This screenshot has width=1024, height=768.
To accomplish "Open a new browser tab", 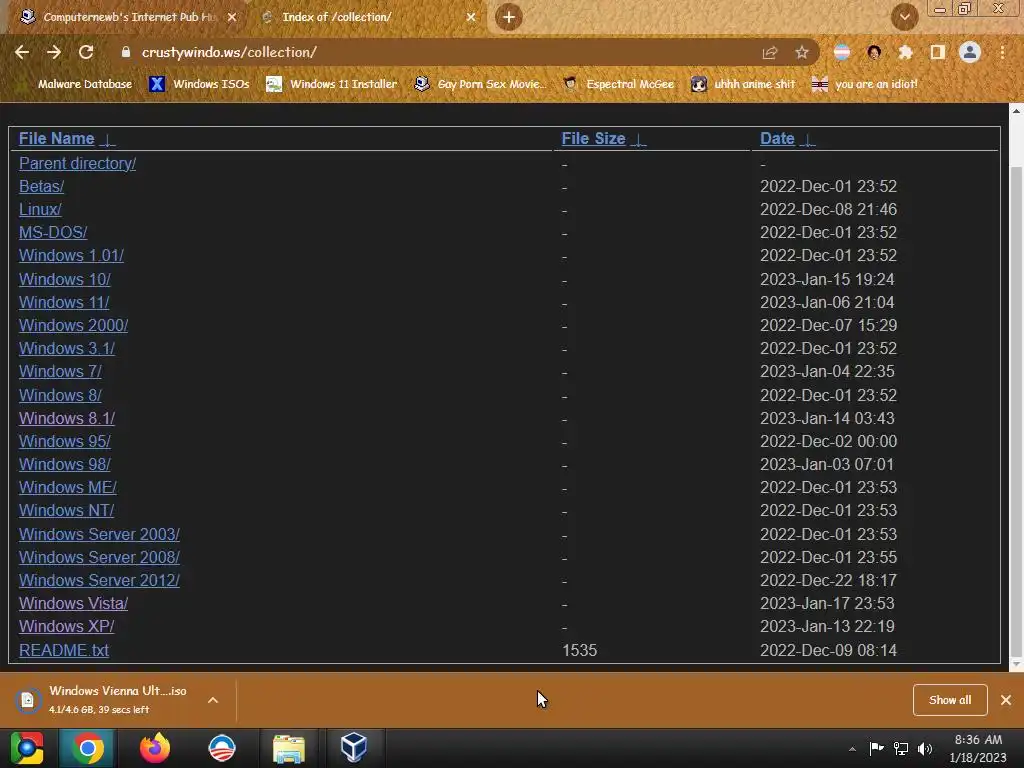I will [x=509, y=17].
